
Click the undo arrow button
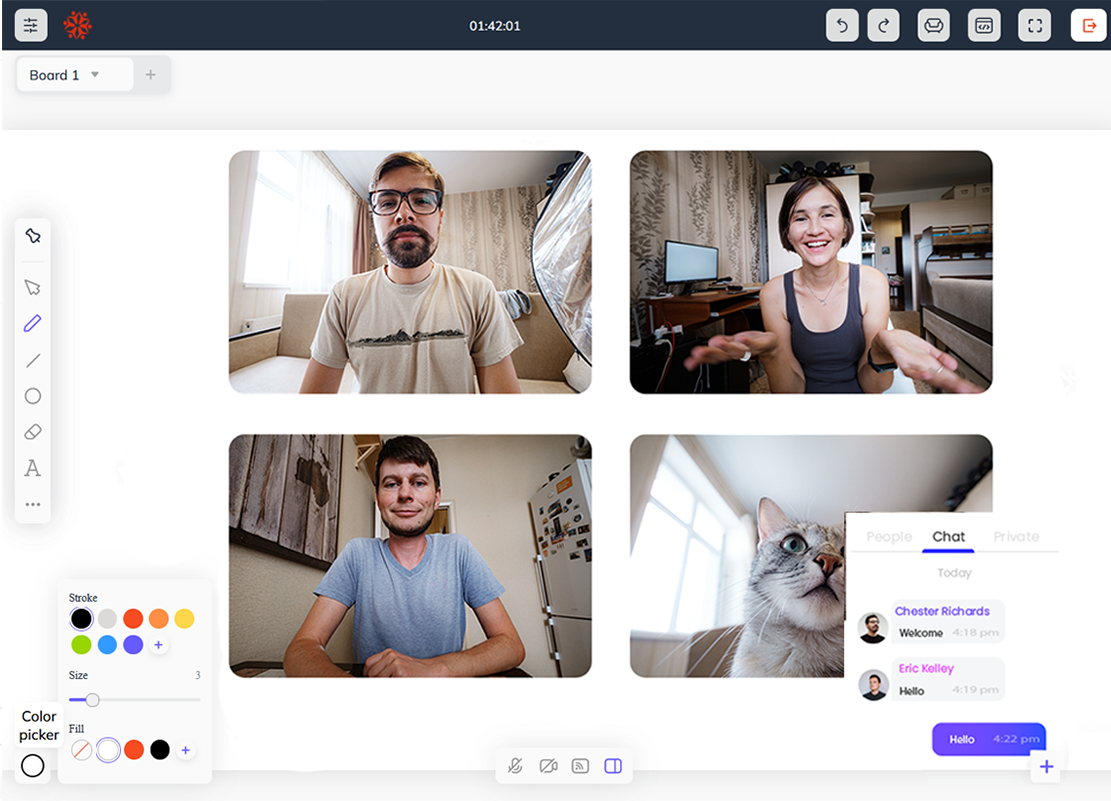(x=842, y=25)
